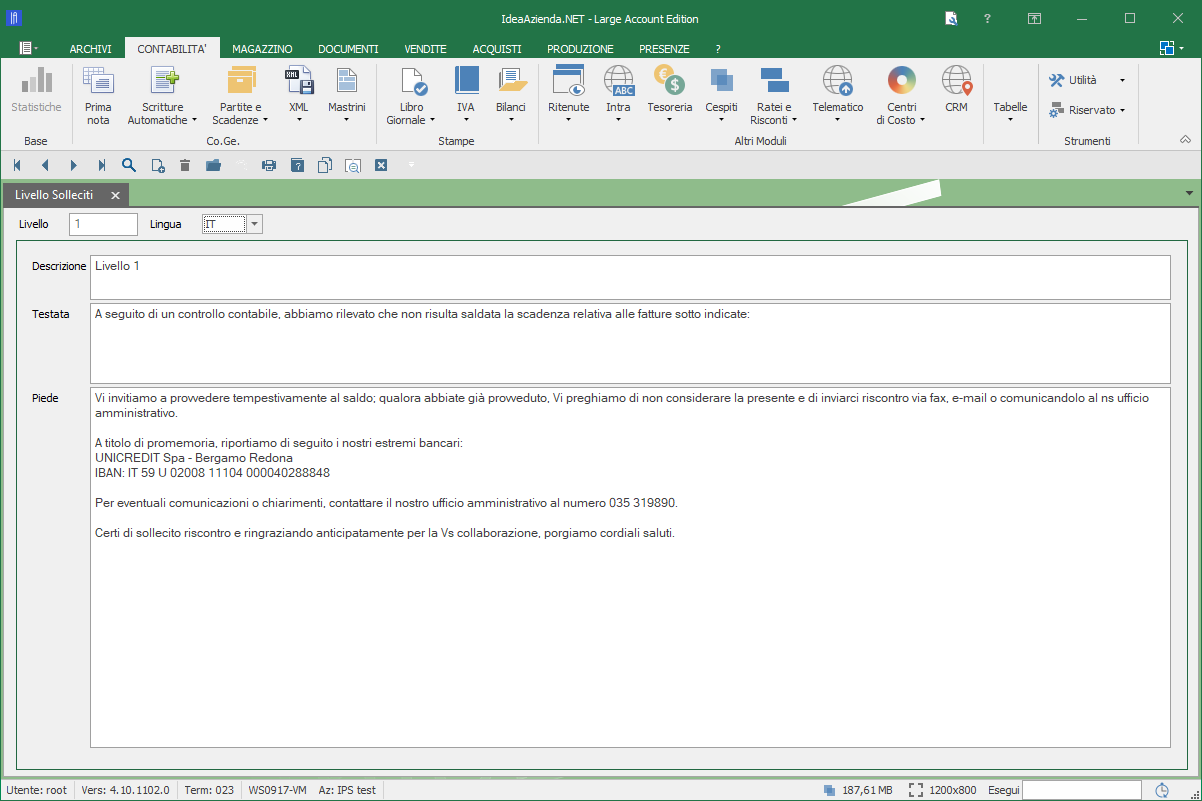Click inside the Testata text area
1202x801 pixels.
point(630,343)
